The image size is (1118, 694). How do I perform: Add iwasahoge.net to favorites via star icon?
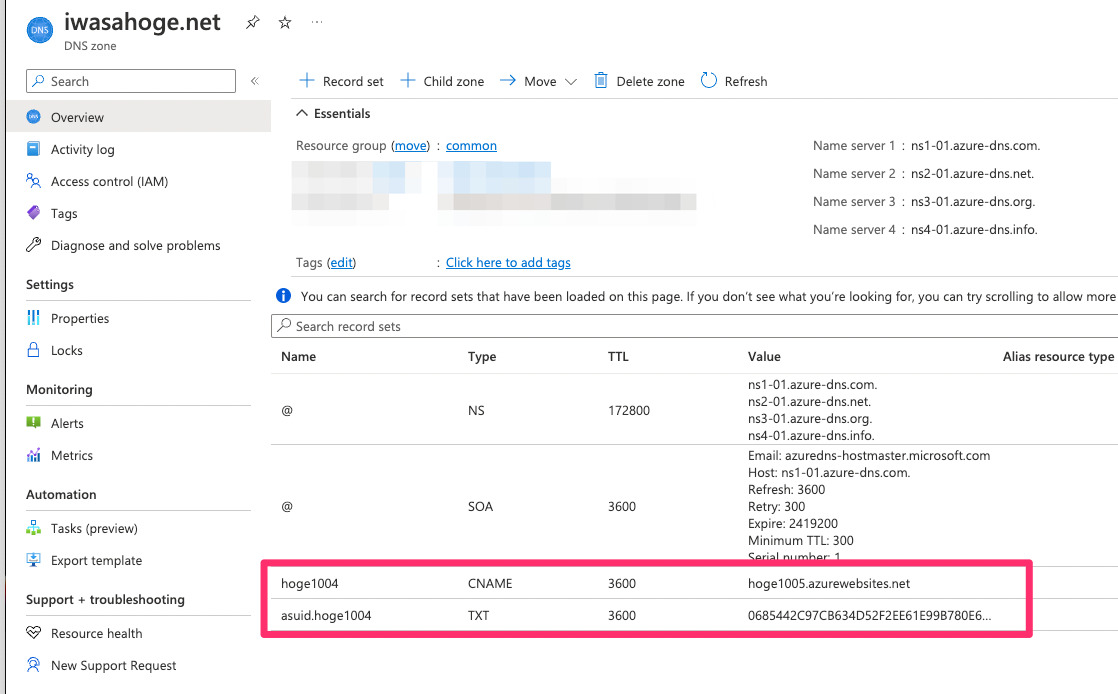(284, 22)
